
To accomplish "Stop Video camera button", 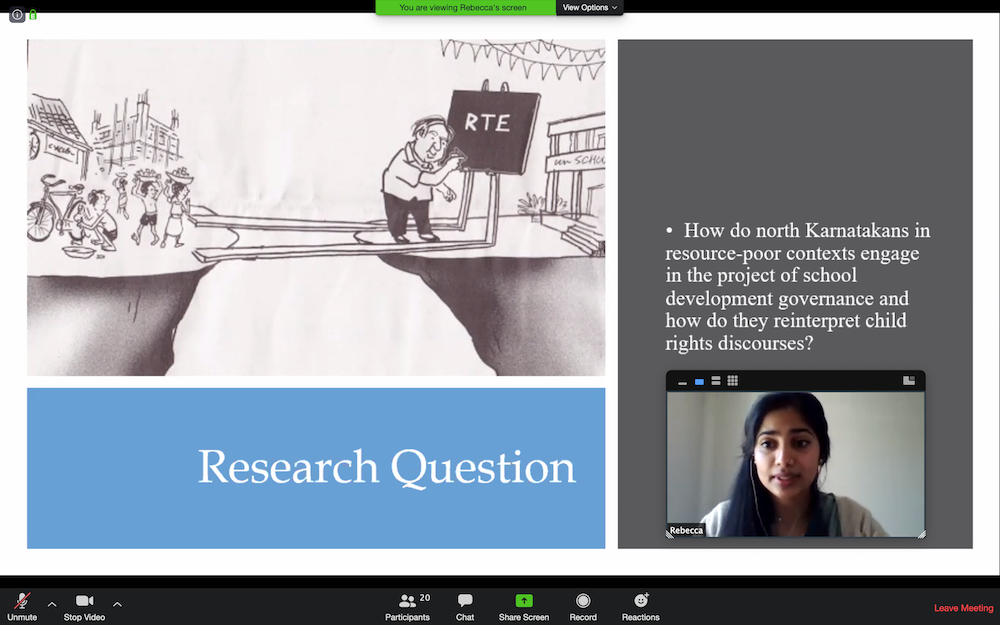I will 84,607.
